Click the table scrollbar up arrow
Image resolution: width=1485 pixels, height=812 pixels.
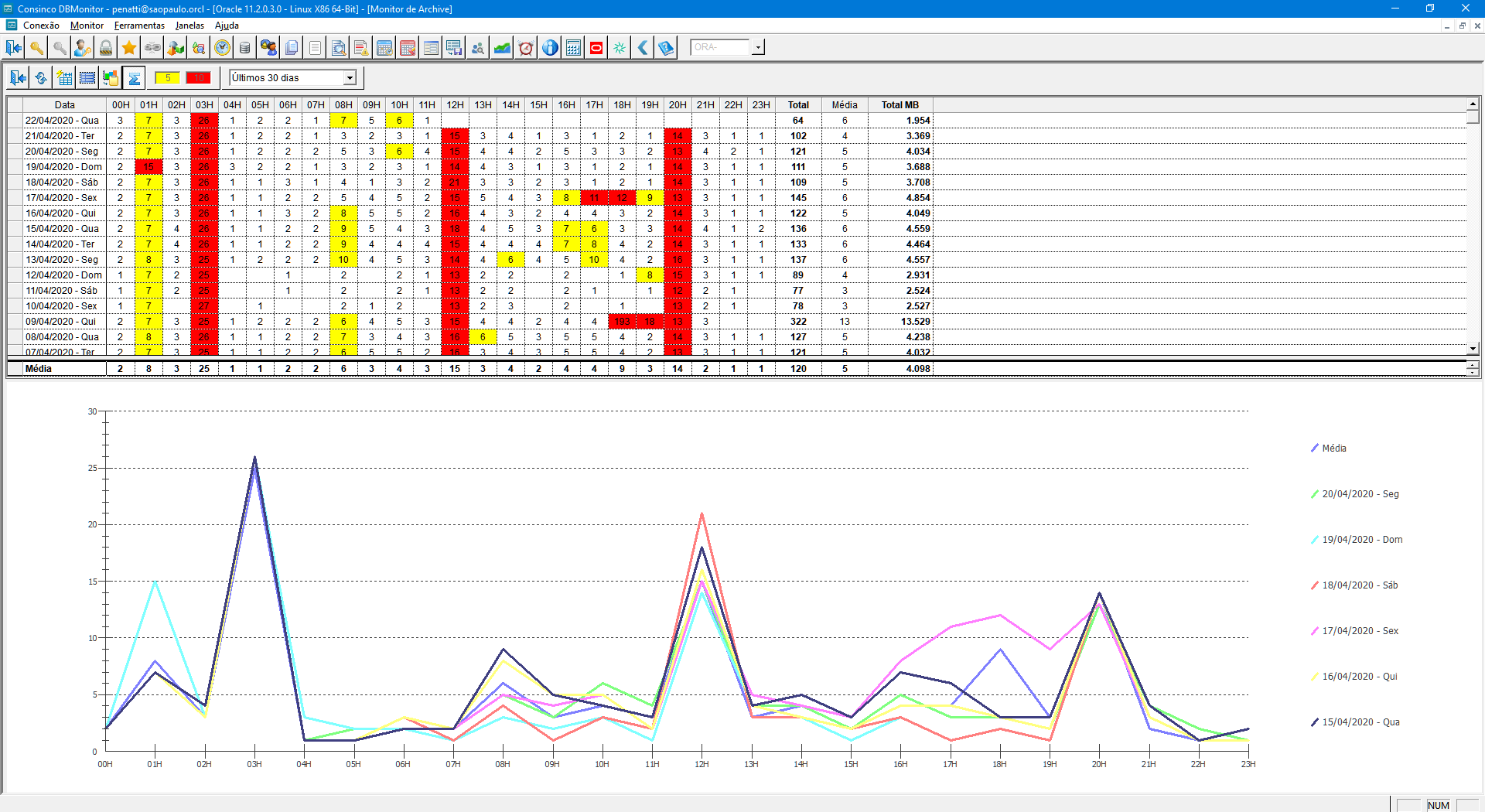pyautogui.click(x=1473, y=104)
